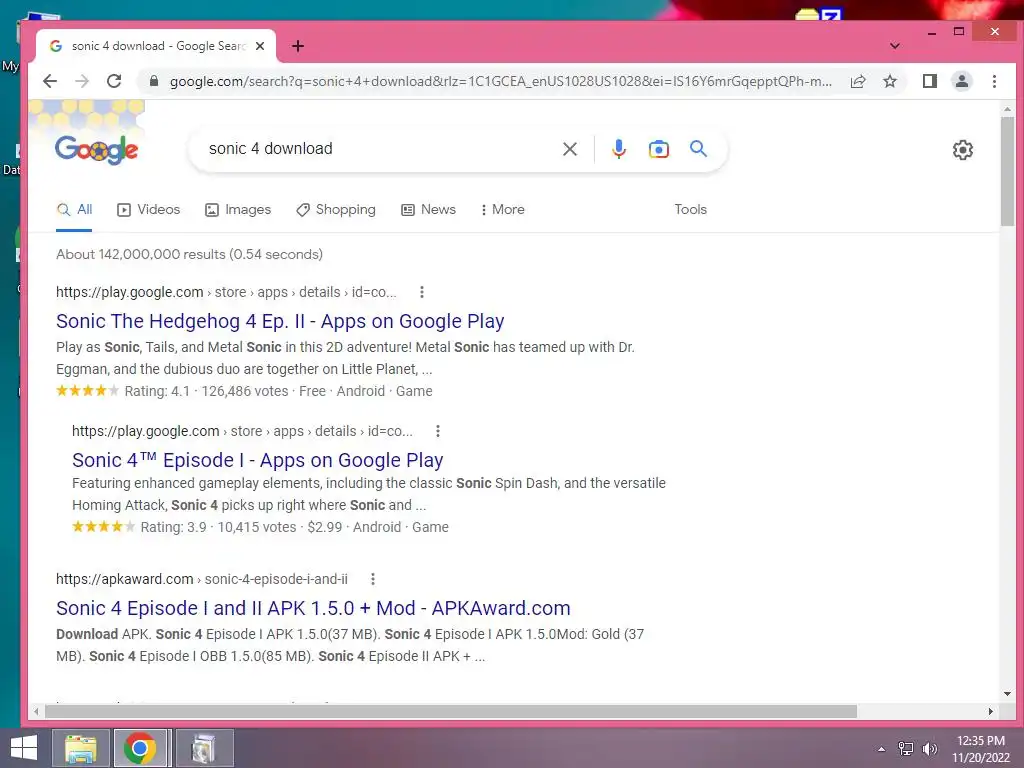This screenshot has height=768, width=1024.
Task: Open Chrome three-dot menu
Action: (994, 81)
